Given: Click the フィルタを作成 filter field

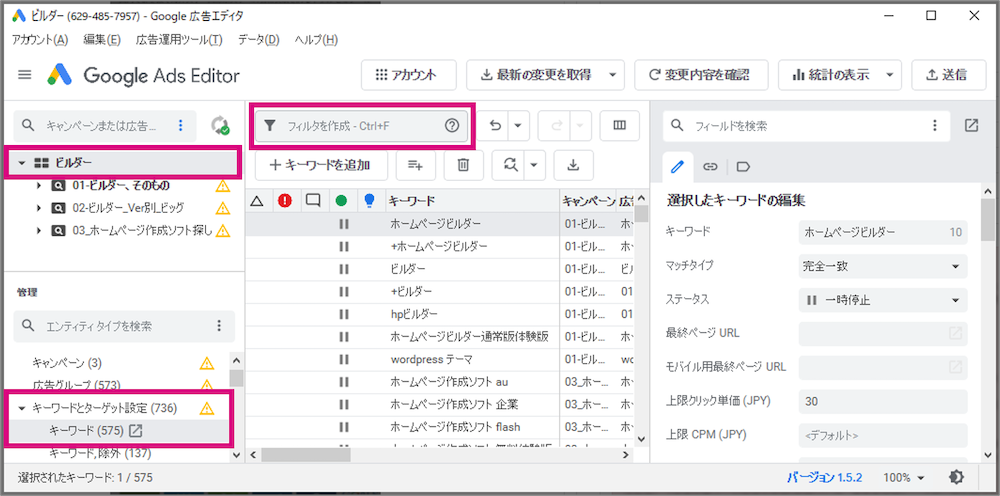Looking at the screenshot, I should pos(362,126).
